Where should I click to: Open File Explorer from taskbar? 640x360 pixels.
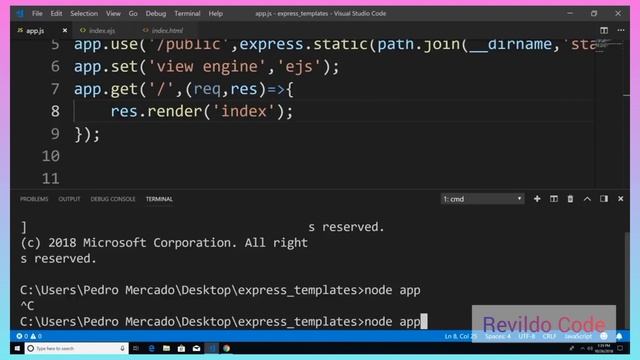pyautogui.click(x=166, y=348)
